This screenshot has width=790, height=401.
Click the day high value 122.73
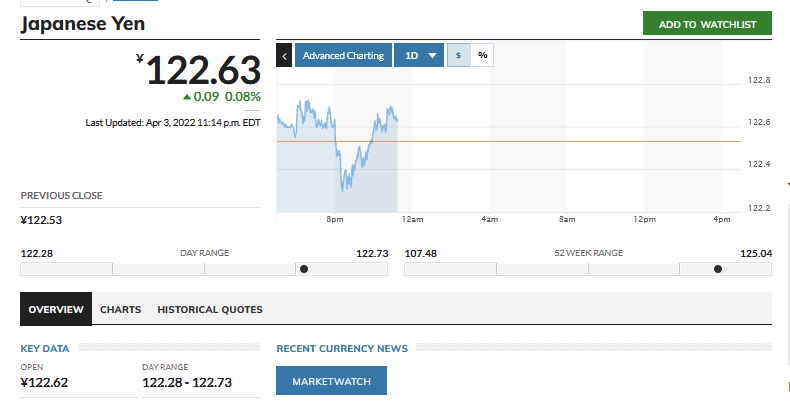[372, 253]
